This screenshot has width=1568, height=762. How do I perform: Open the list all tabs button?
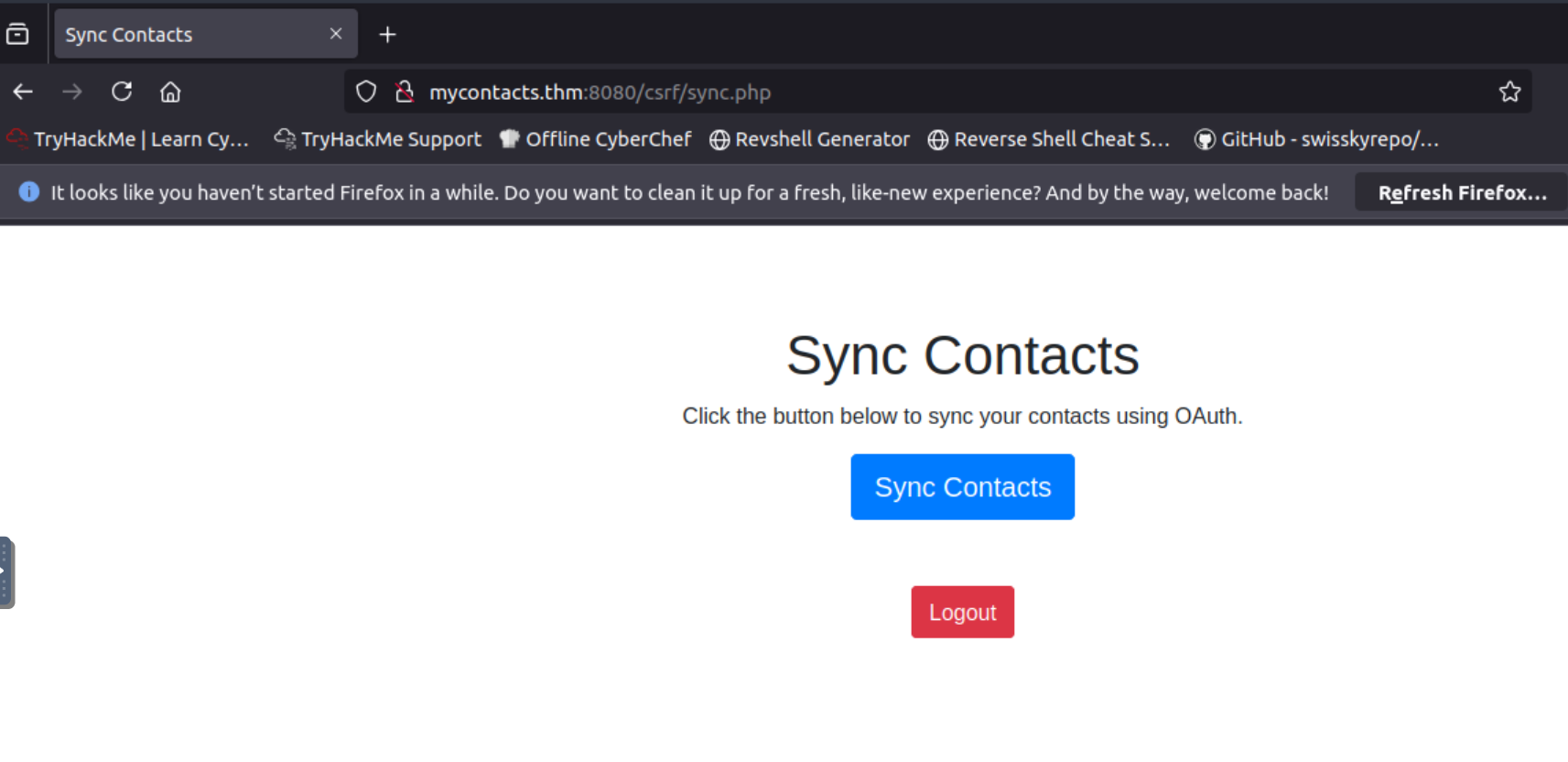coord(17,35)
